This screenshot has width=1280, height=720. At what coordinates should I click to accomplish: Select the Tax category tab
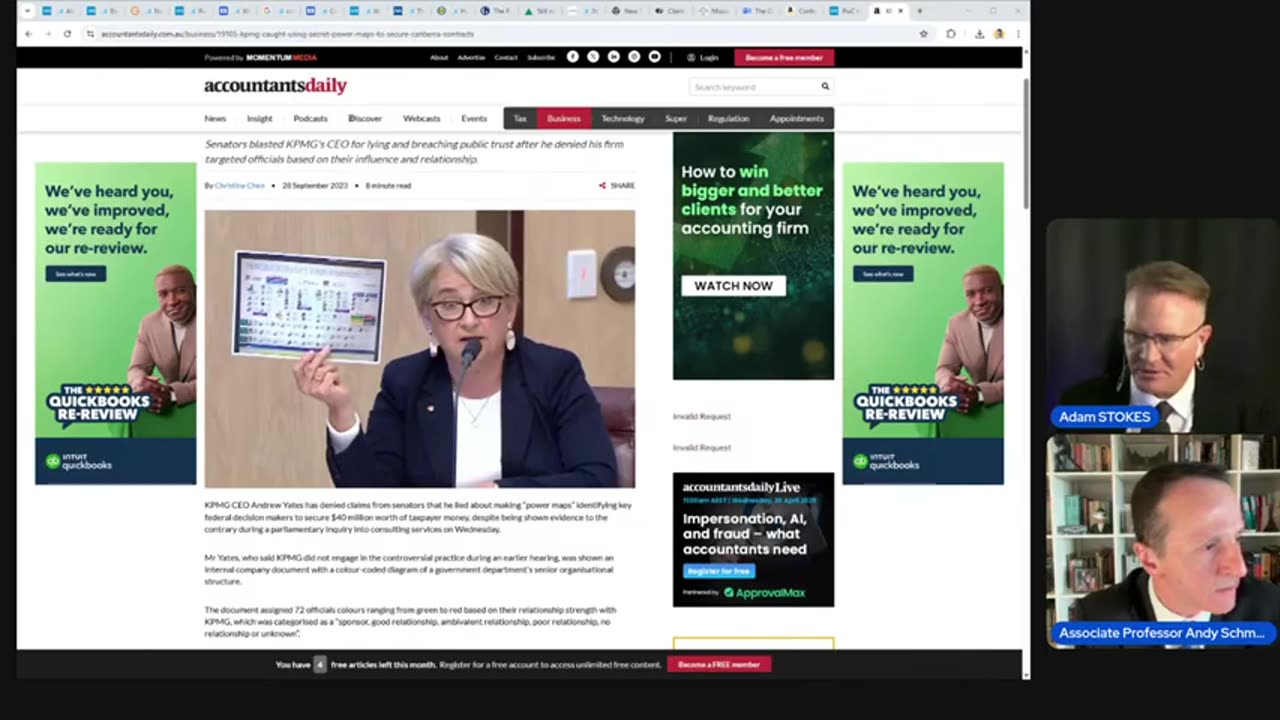(520, 118)
